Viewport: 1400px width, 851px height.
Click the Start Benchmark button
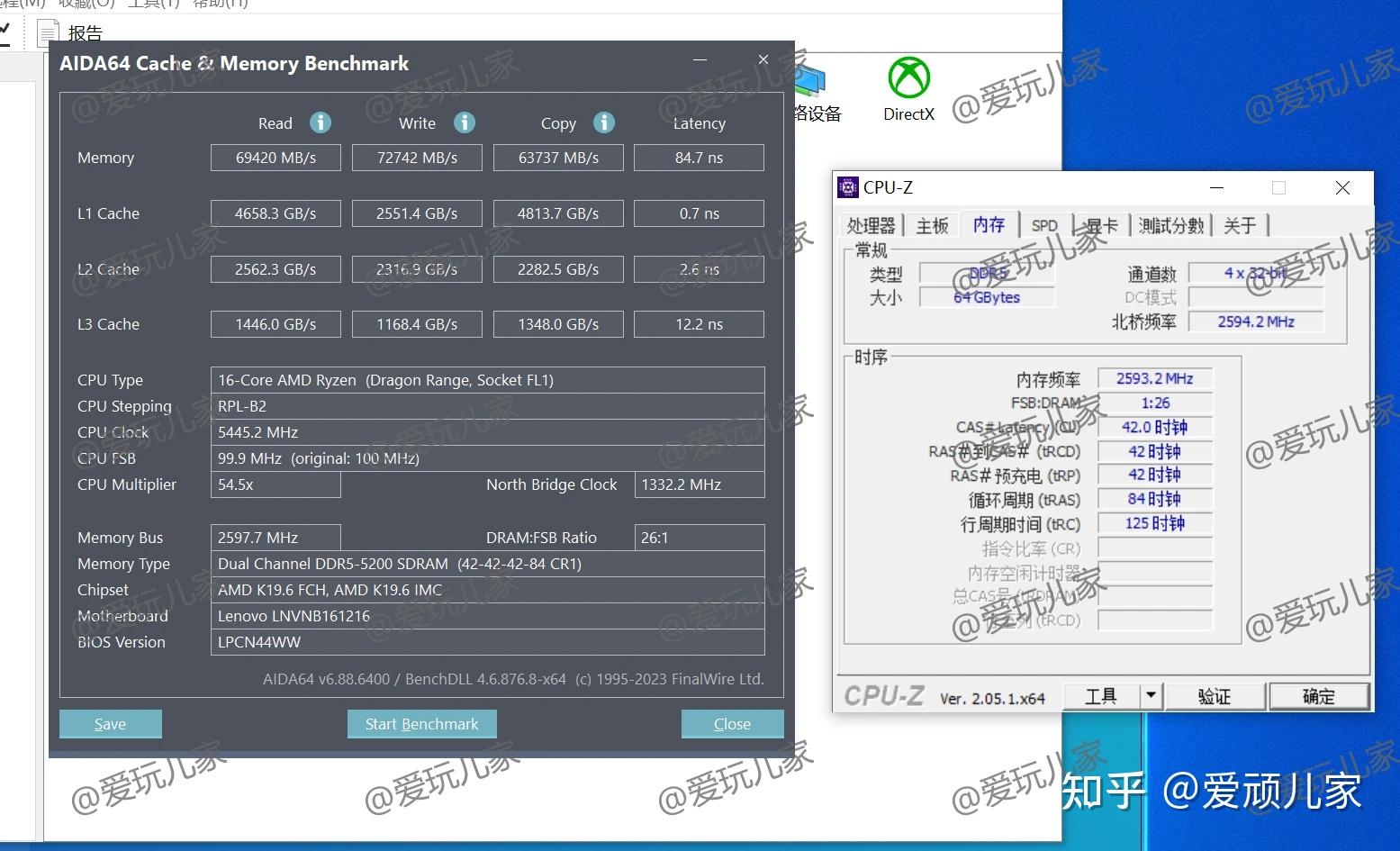421,723
